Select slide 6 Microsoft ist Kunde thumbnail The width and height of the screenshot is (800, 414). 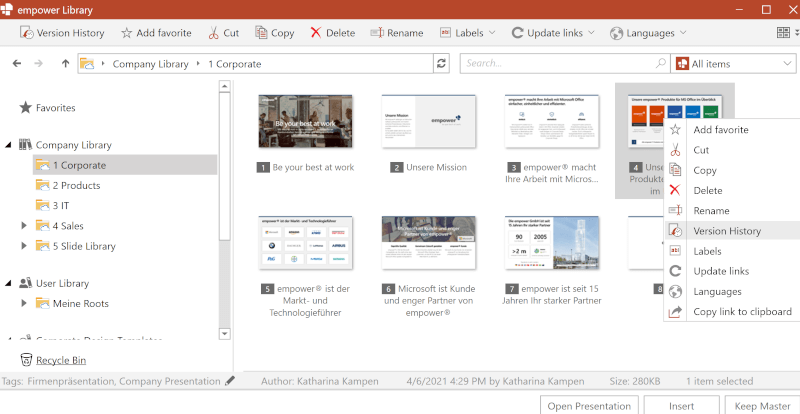[x=429, y=243]
